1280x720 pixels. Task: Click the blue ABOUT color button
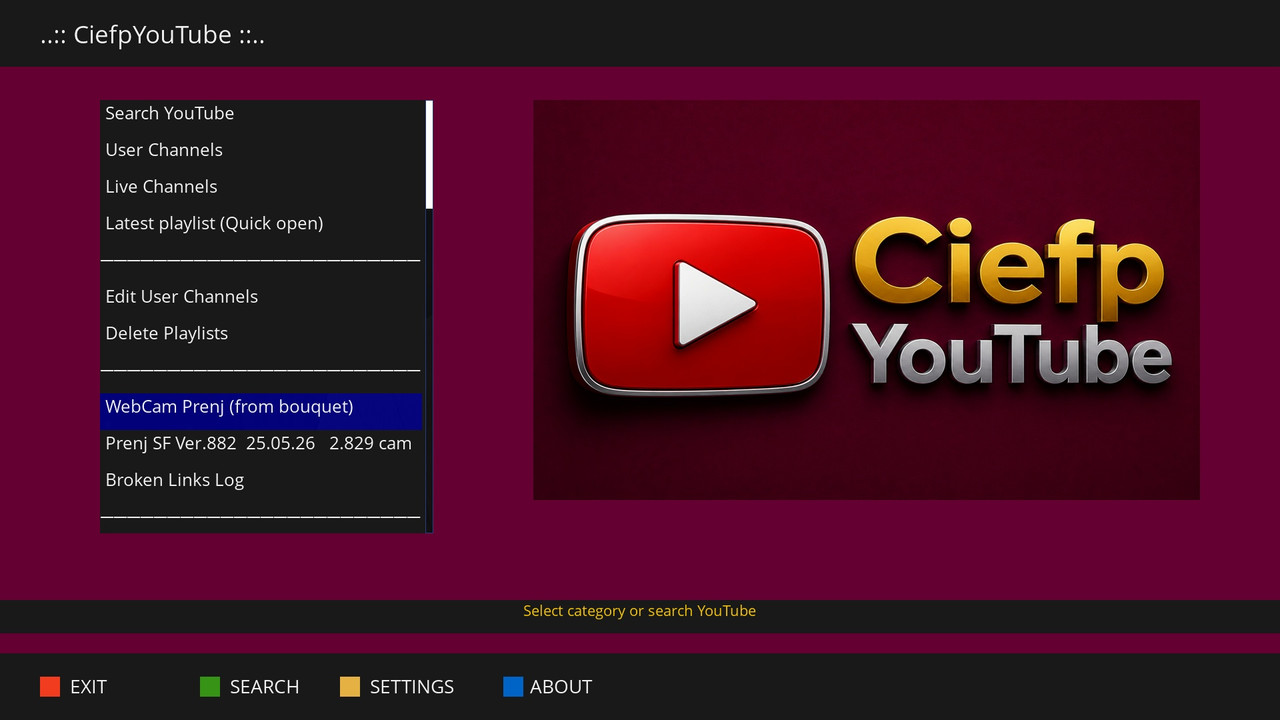(513, 686)
